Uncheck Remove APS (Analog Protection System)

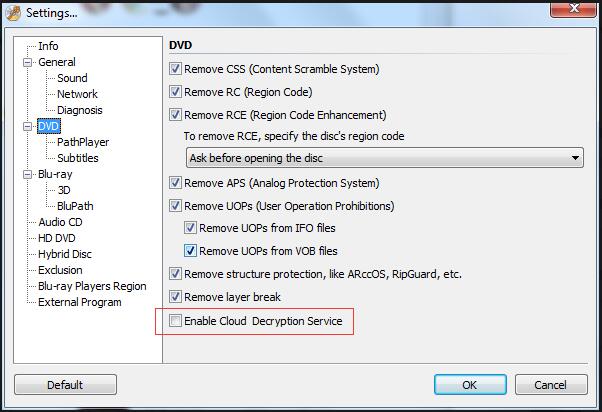(x=176, y=184)
